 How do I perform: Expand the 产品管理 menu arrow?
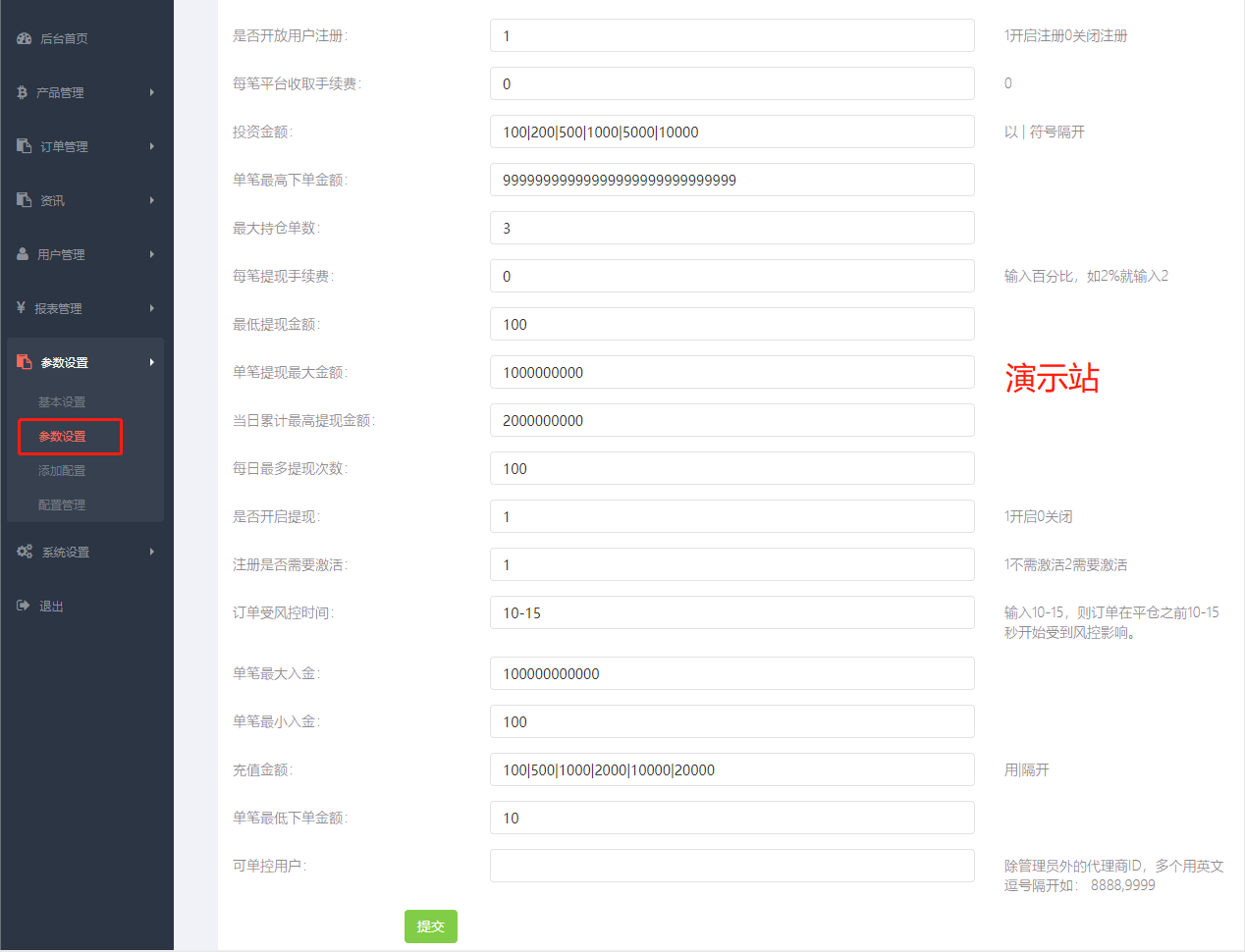tap(152, 92)
